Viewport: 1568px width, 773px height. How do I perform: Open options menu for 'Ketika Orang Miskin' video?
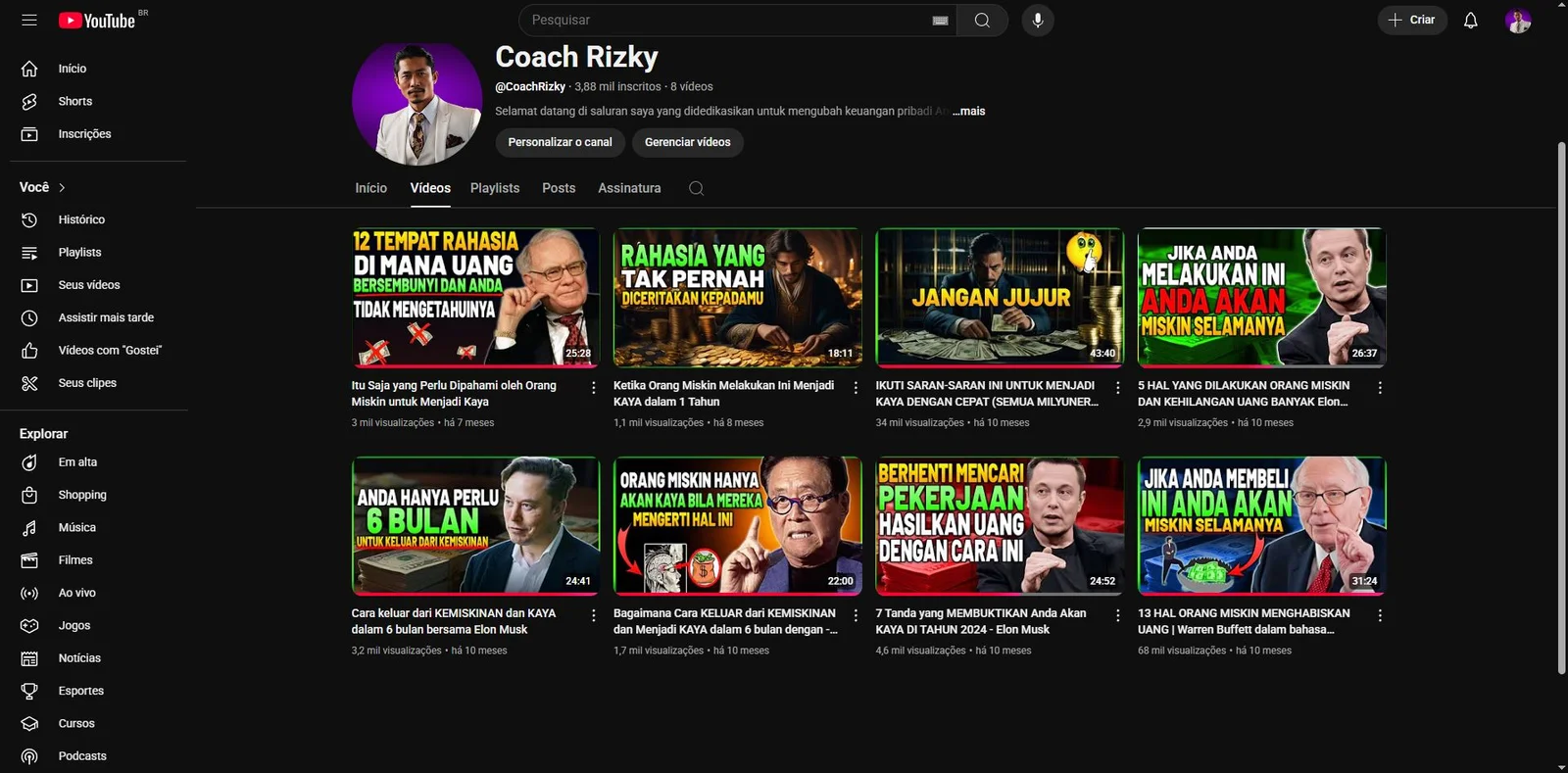[856, 388]
